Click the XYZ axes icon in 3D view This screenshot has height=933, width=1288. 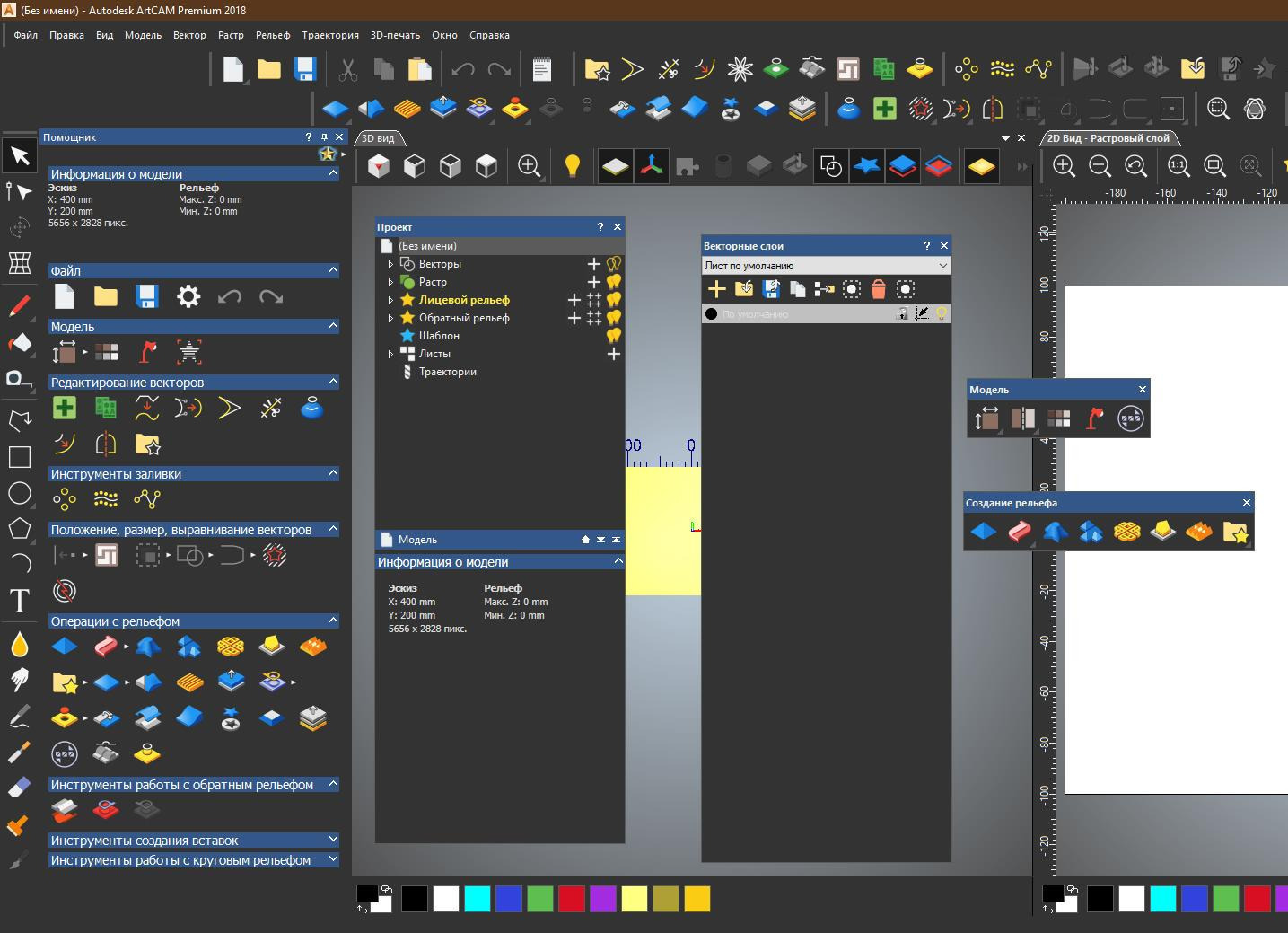(x=652, y=166)
